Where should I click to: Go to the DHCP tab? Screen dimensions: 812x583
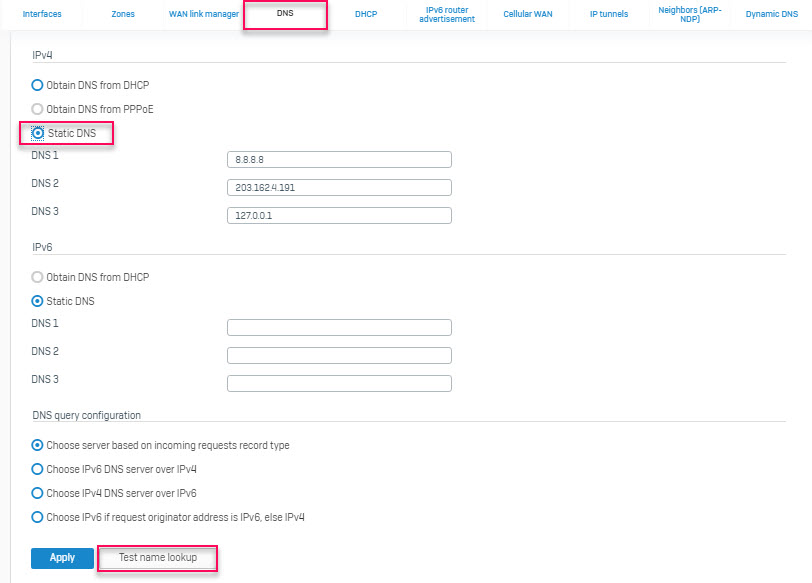click(x=366, y=14)
